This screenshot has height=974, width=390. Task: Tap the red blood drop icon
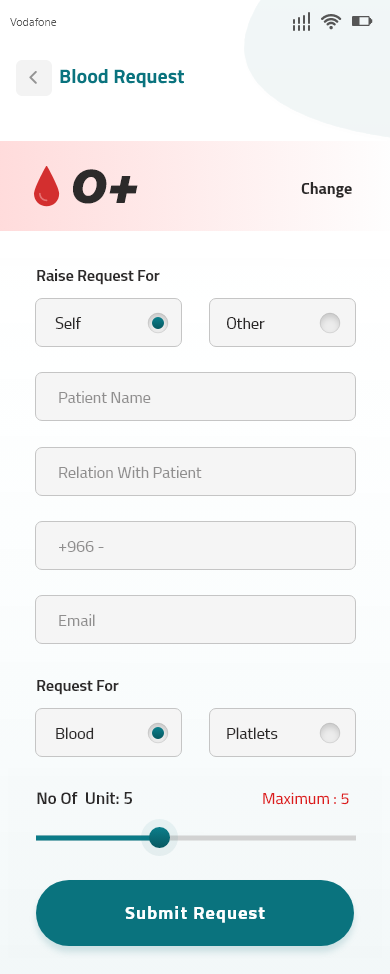47,186
